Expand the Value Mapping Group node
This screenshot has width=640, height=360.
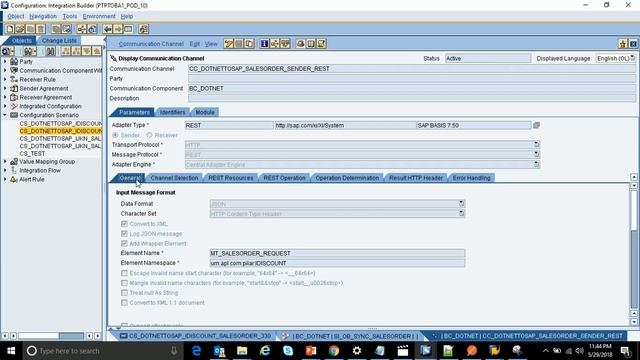(5, 162)
